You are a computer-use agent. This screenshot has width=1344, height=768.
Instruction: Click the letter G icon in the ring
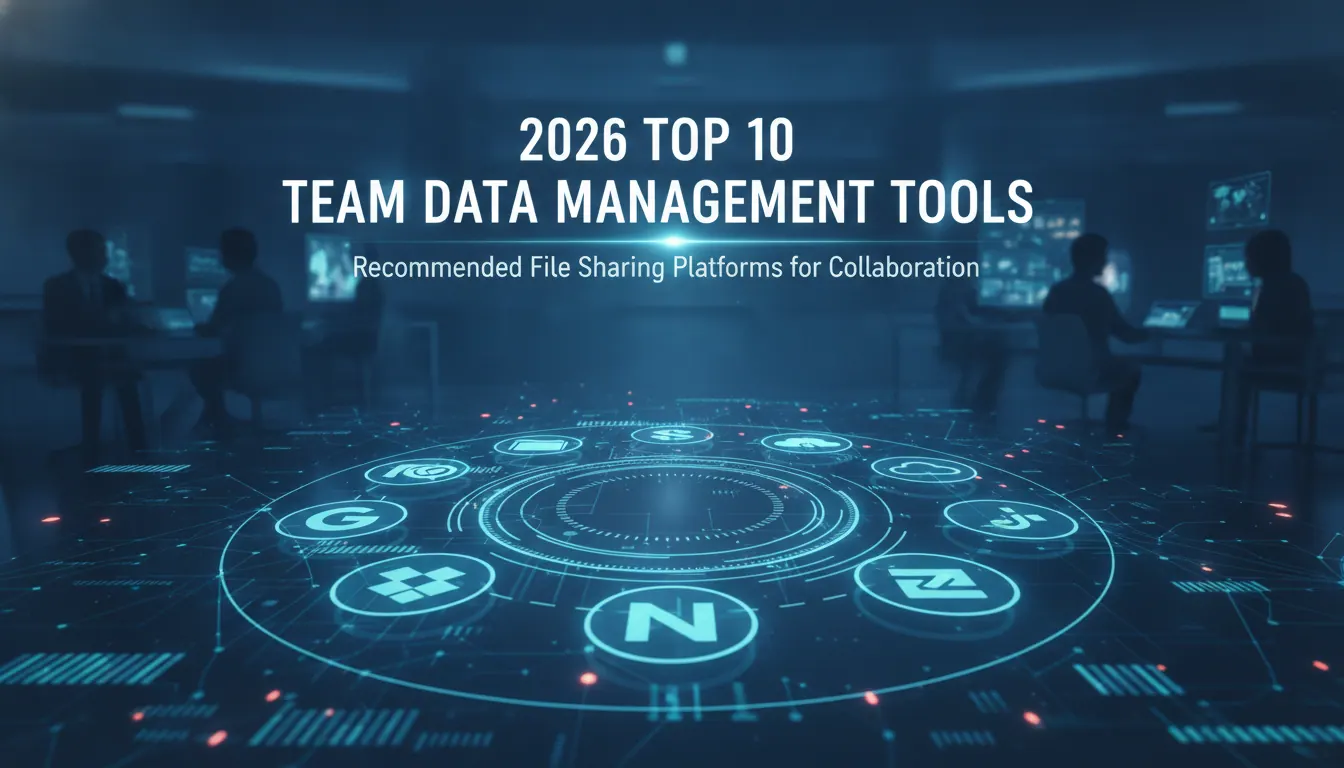340,520
